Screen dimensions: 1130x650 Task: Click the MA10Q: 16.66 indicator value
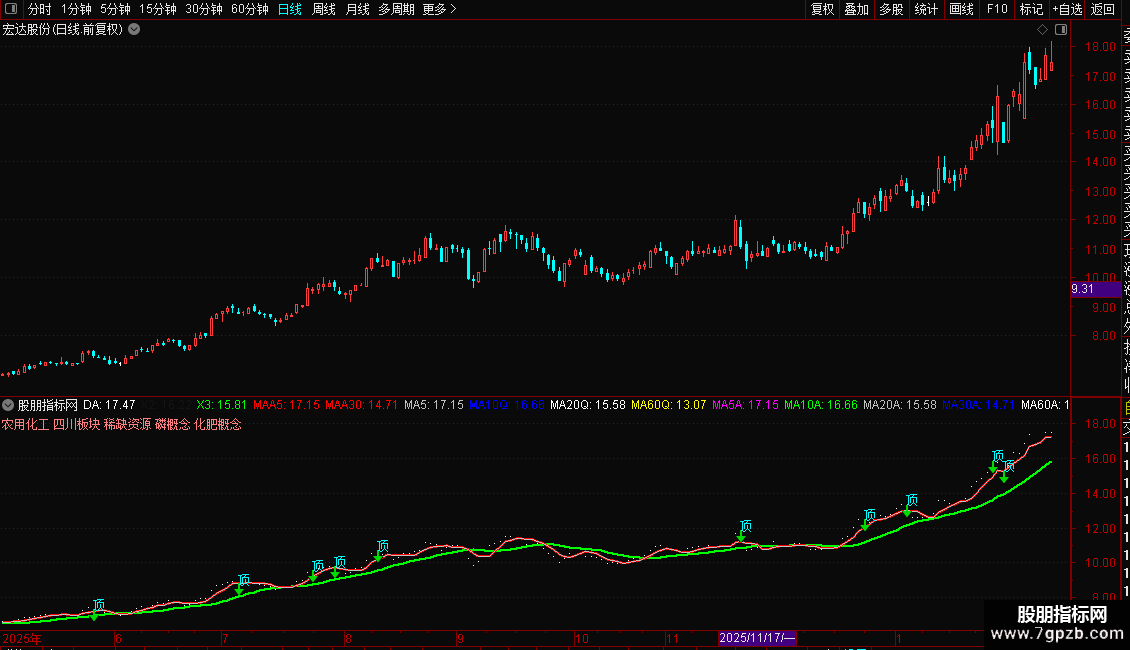pyautogui.click(x=507, y=405)
